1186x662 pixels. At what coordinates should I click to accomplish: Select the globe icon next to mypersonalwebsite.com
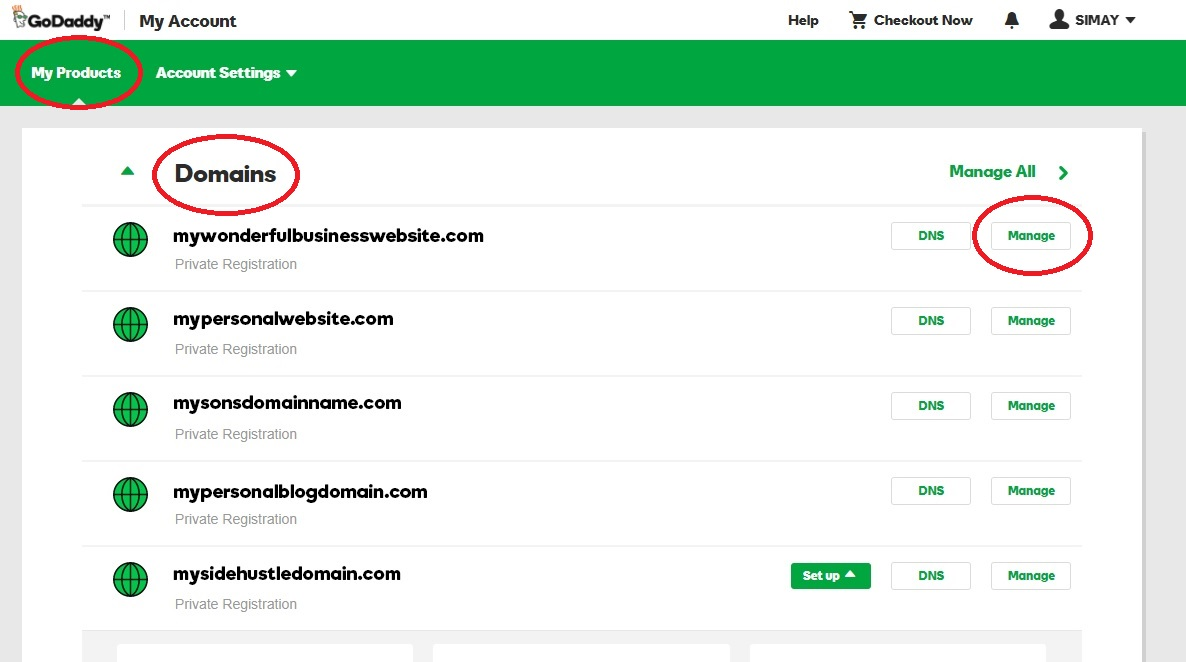(x=130, y=324)
